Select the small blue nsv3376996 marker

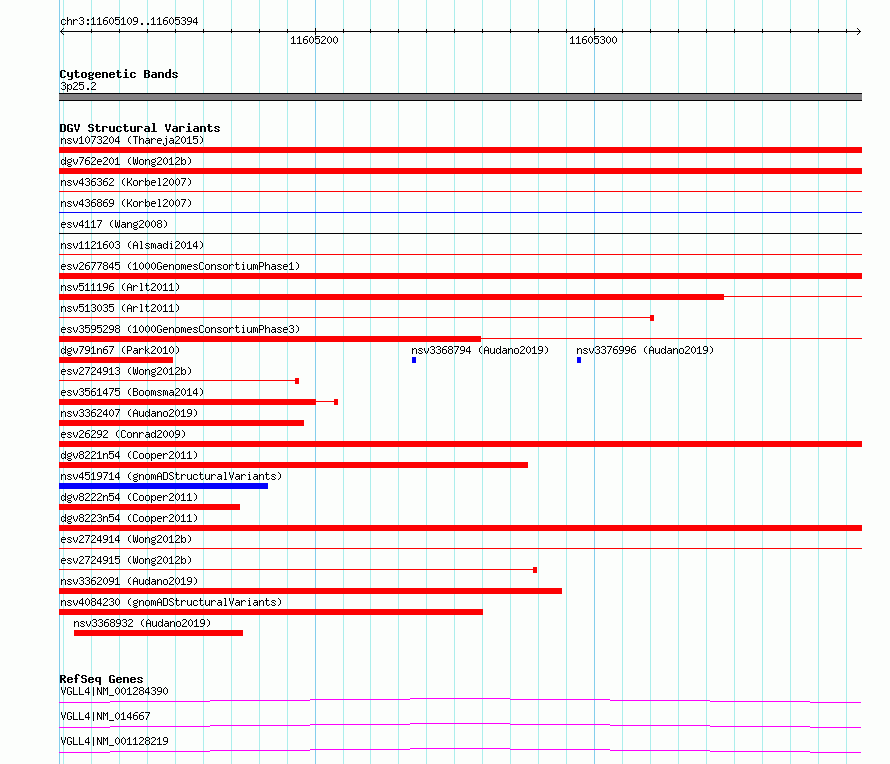tap(578, 360)
